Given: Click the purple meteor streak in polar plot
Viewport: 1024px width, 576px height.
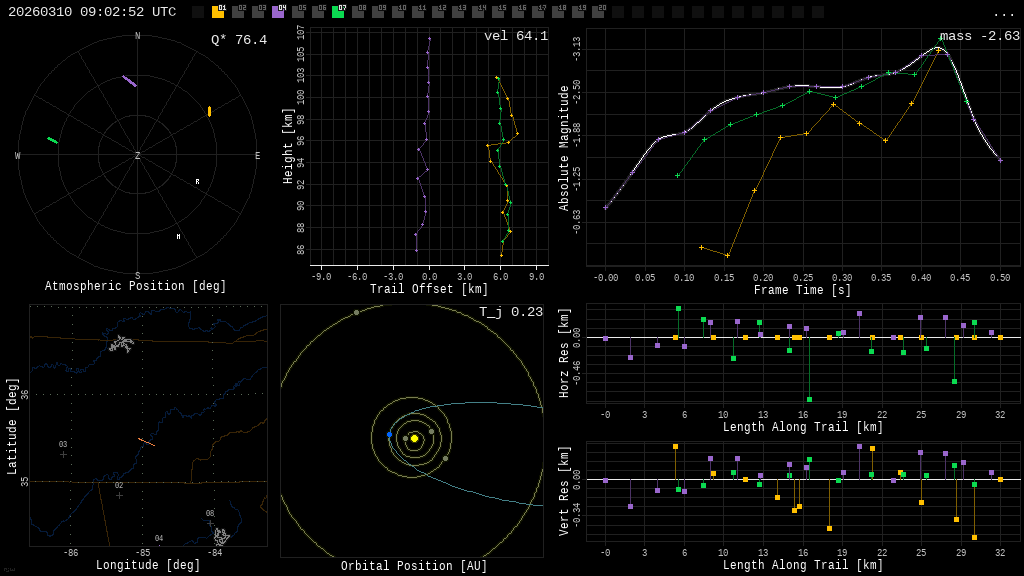Looking at the screenshot, I should tap(129, 81).
